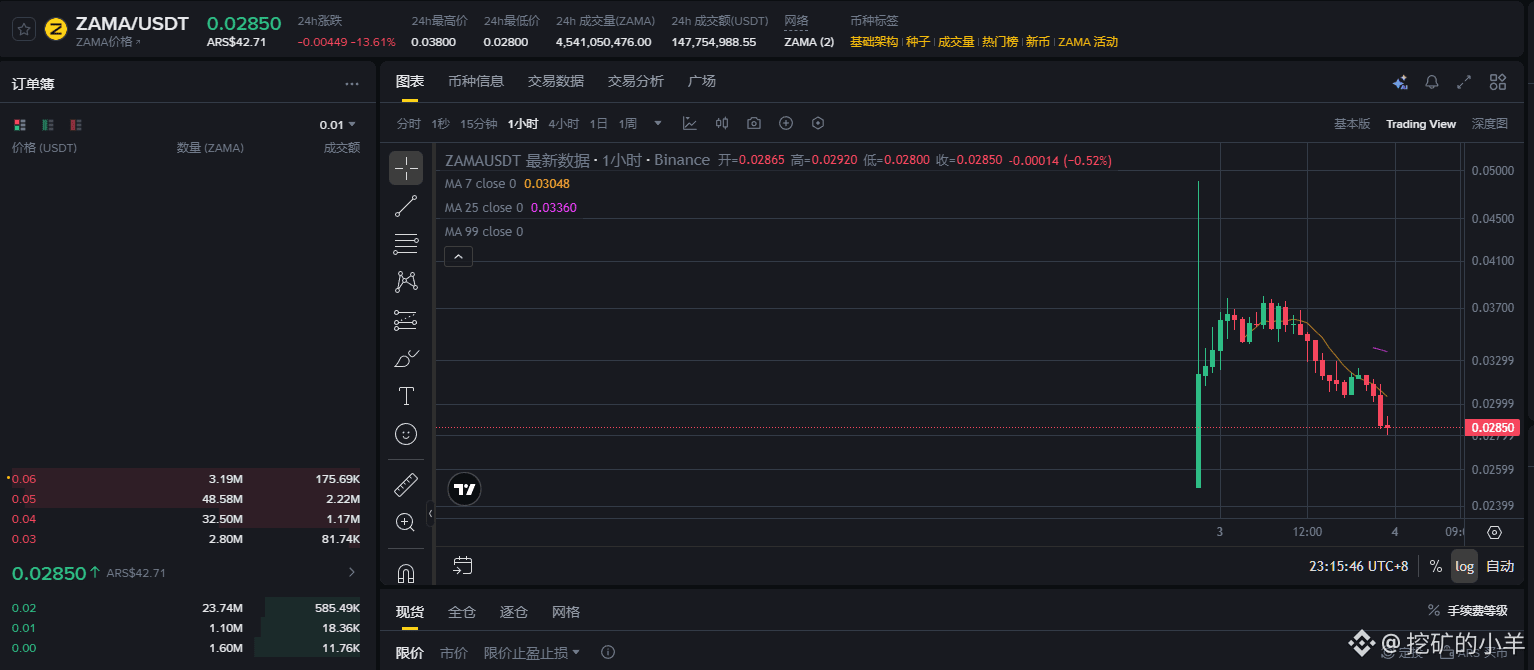Viewport: 1534px width, 670px height.
Task: Add ZAMA/USDT to favorites with star icon
Action: pos(24,29)
